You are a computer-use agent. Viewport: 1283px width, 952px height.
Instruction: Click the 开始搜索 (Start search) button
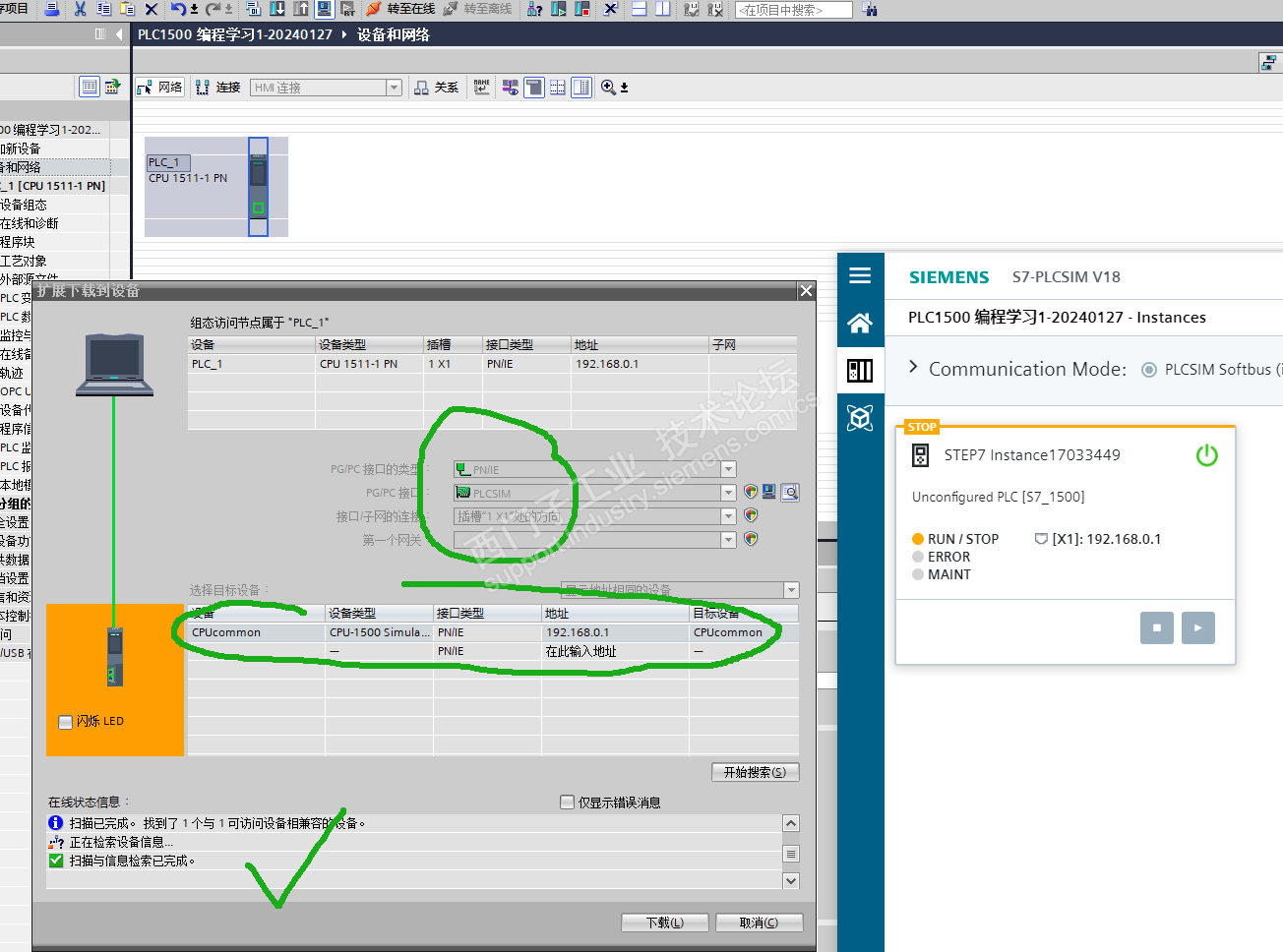pyautogui.click(x=755, y=772)
